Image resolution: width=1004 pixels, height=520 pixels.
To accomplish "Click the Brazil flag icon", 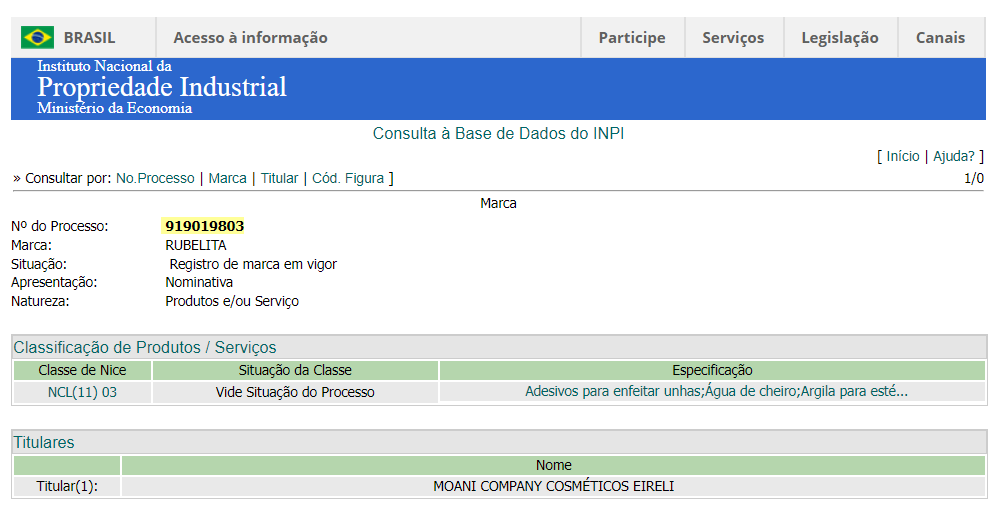I will click(37, 38).
